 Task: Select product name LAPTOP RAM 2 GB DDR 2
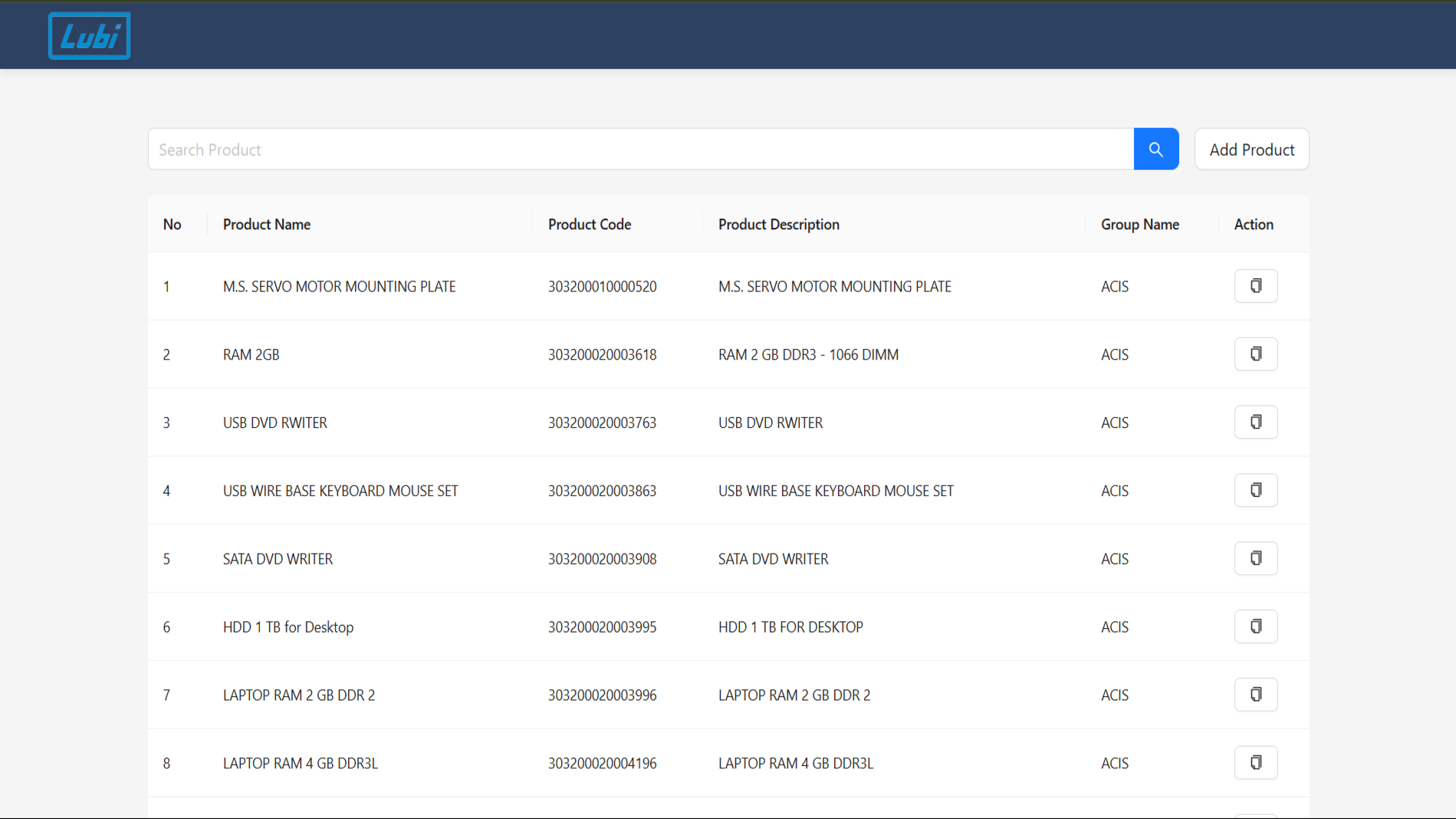click(x=298, y=696)
